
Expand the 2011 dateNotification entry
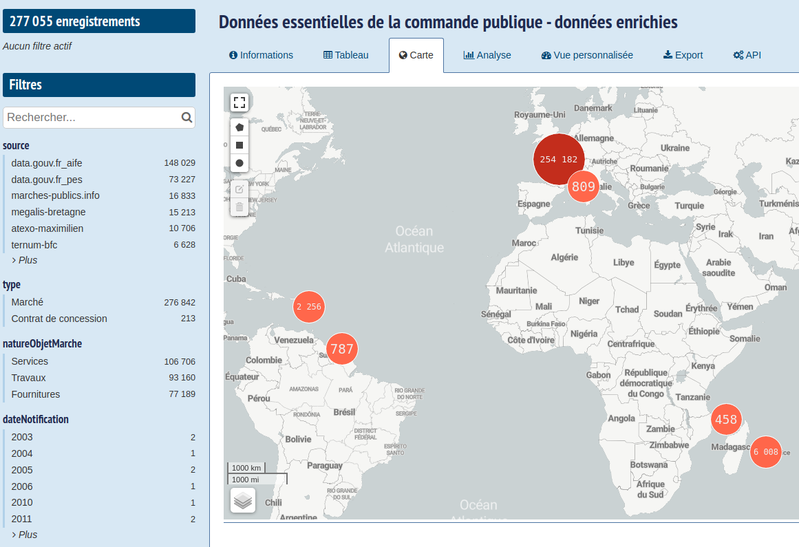point(22,519)
